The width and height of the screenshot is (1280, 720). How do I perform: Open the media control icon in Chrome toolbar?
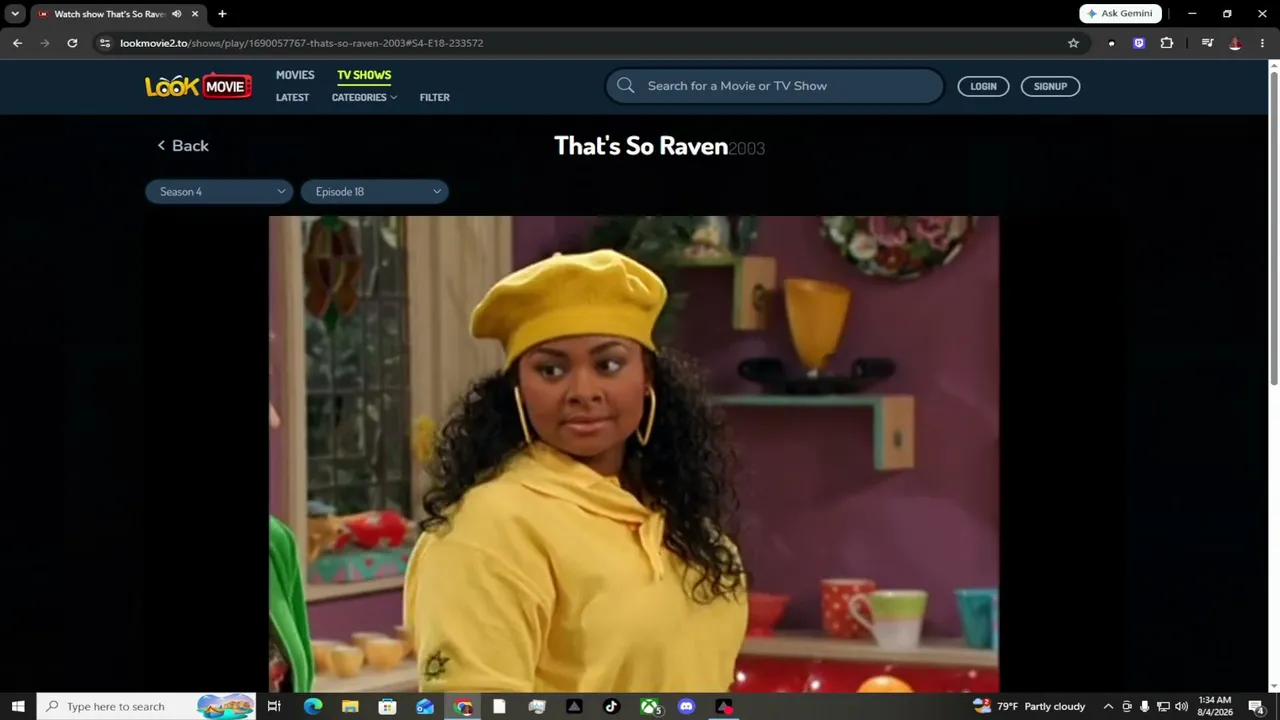tap(1207, 43)
